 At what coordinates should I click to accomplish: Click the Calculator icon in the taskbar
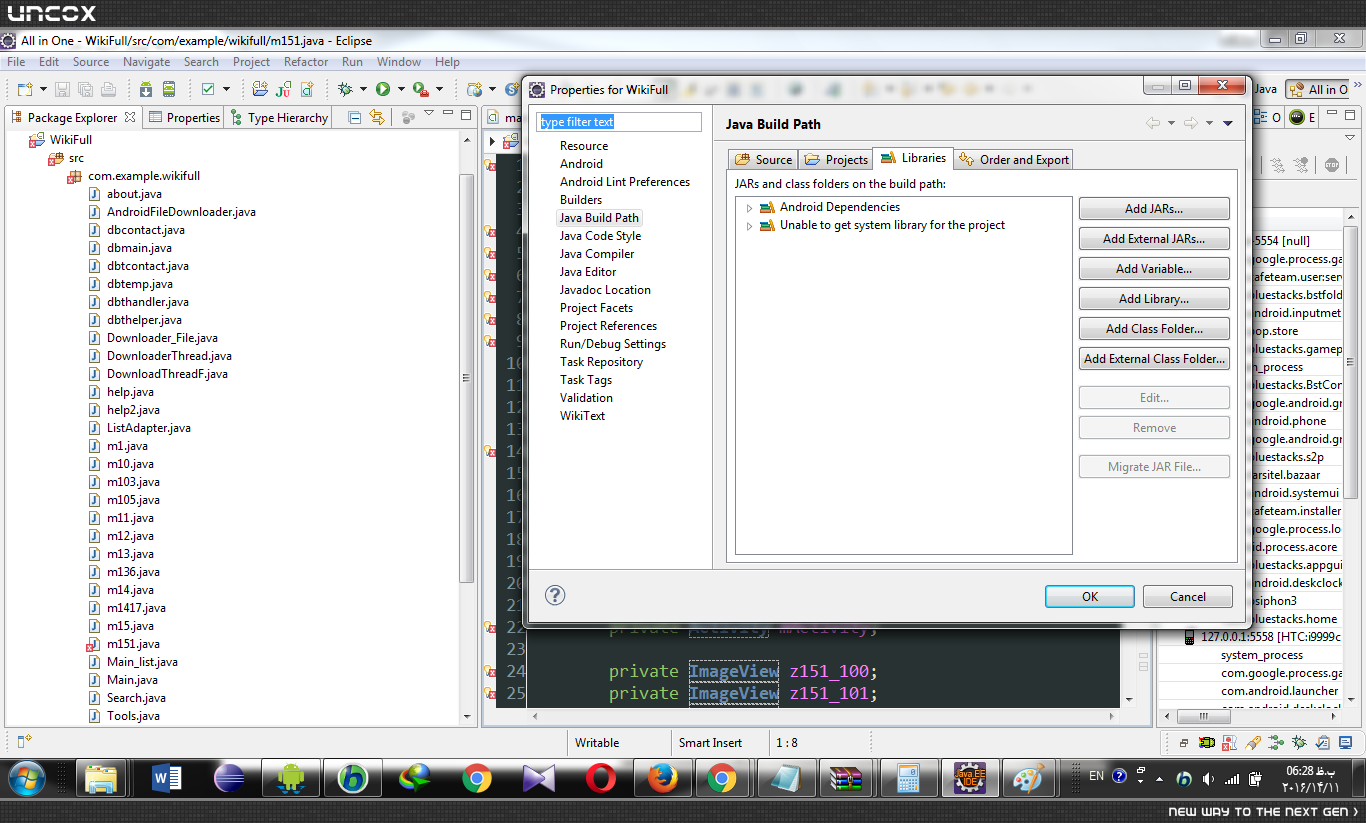point(908,778)
